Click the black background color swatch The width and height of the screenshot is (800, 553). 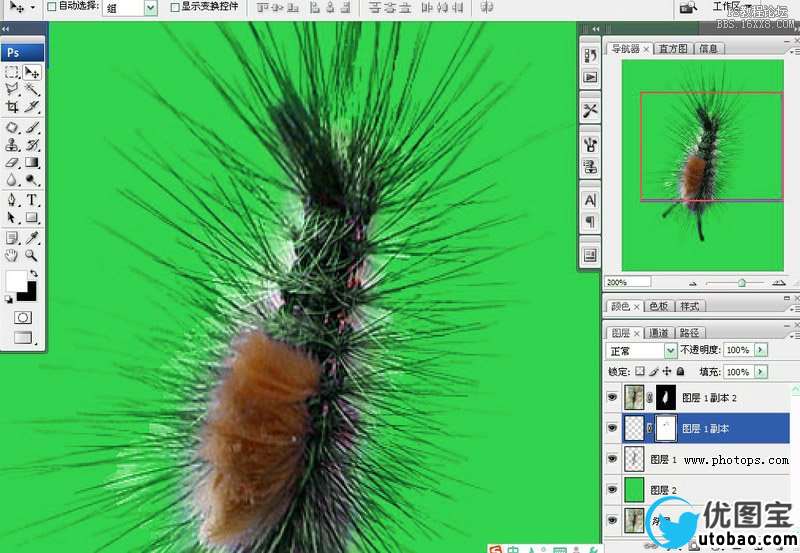pos(30,295)
